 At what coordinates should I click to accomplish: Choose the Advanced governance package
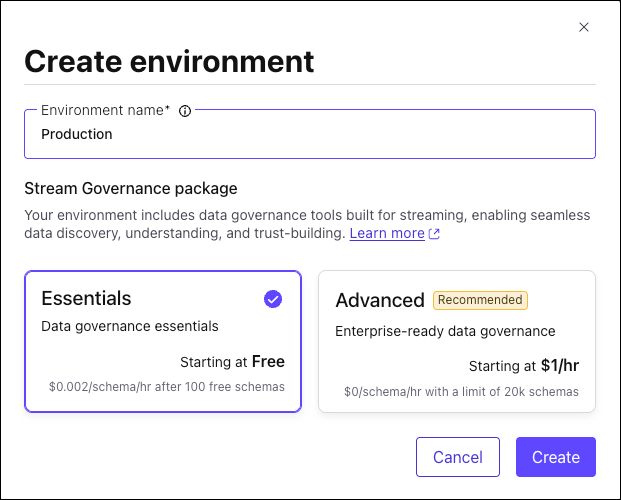[x=456, y=341]
